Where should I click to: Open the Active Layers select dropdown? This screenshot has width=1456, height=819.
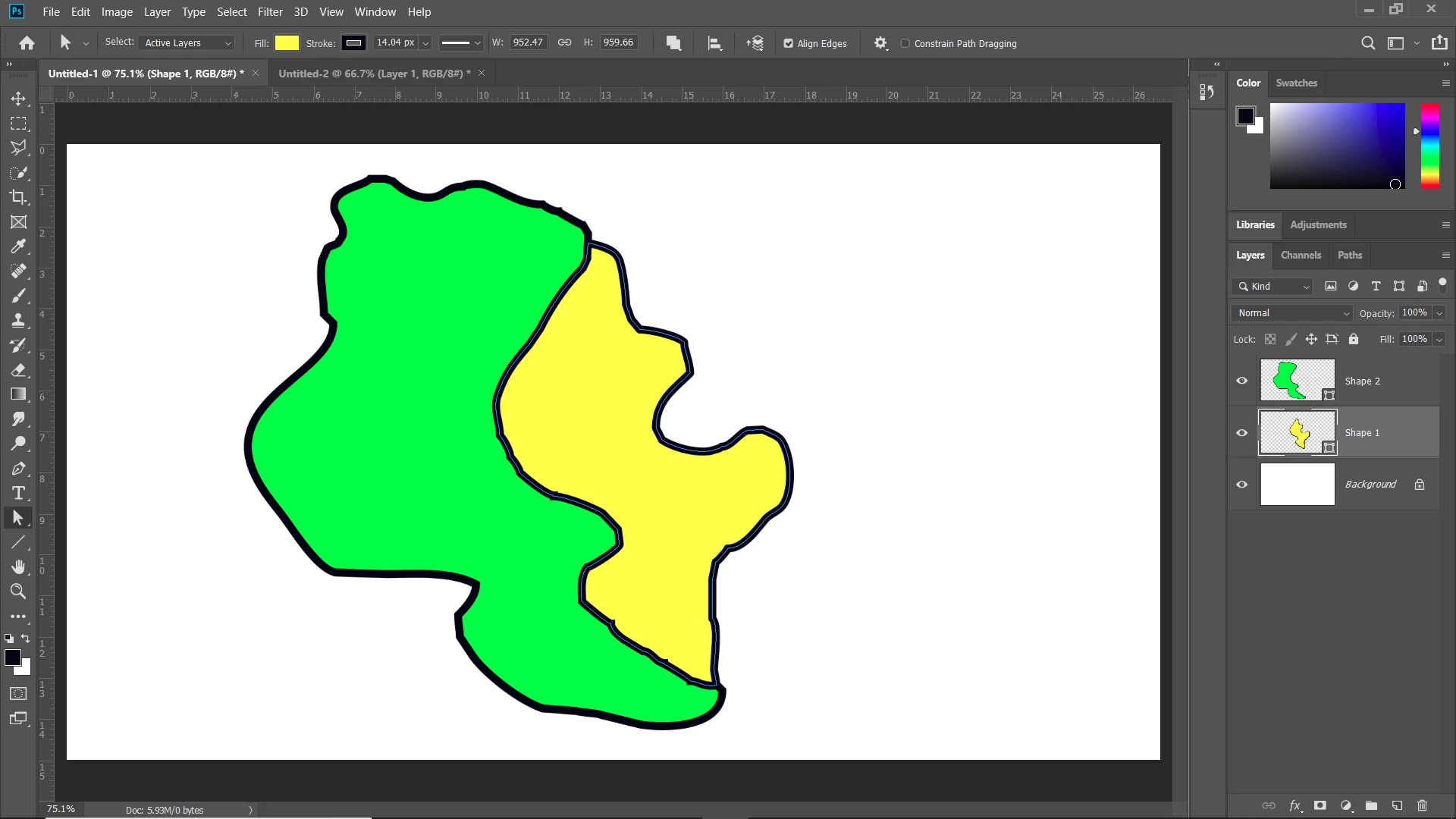(187, 43)
